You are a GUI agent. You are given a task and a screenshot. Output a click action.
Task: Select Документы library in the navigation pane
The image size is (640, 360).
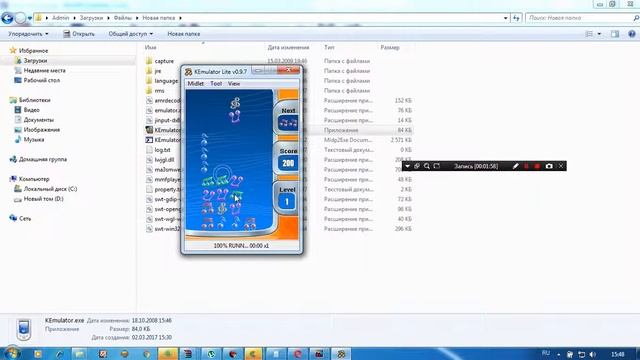click(x=39, y=120)
